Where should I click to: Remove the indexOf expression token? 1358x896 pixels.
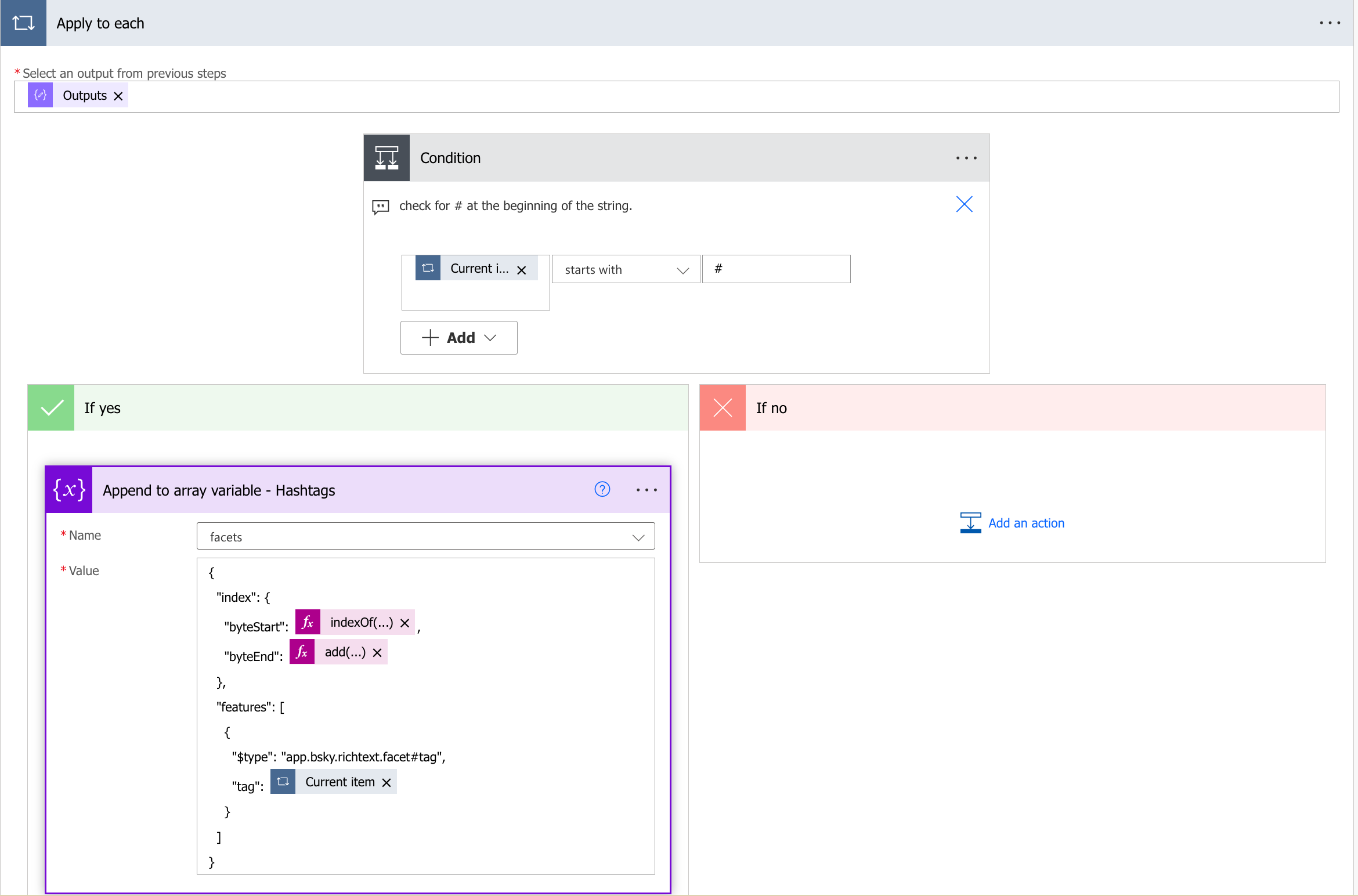(405, 623)
